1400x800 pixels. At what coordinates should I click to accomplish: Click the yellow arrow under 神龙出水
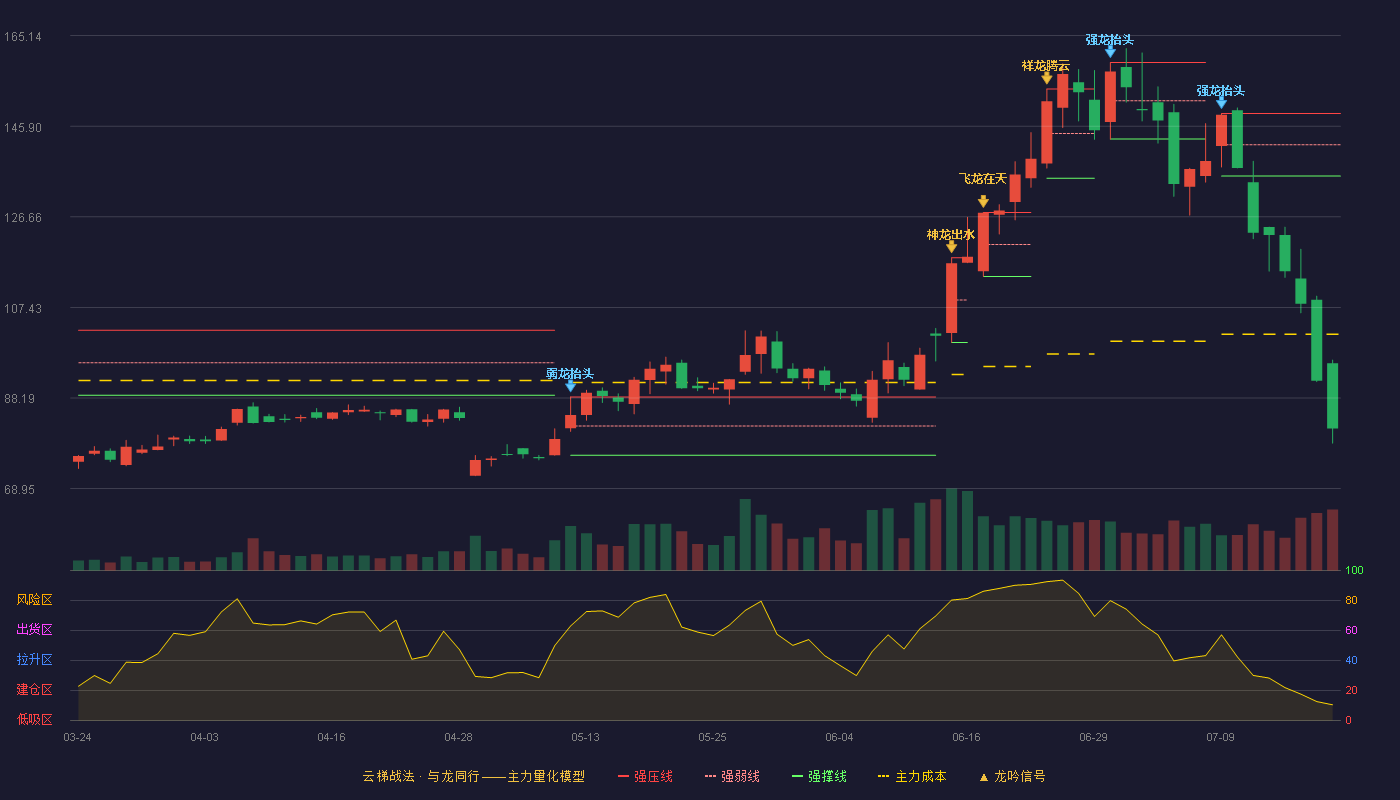coord(951,247)
